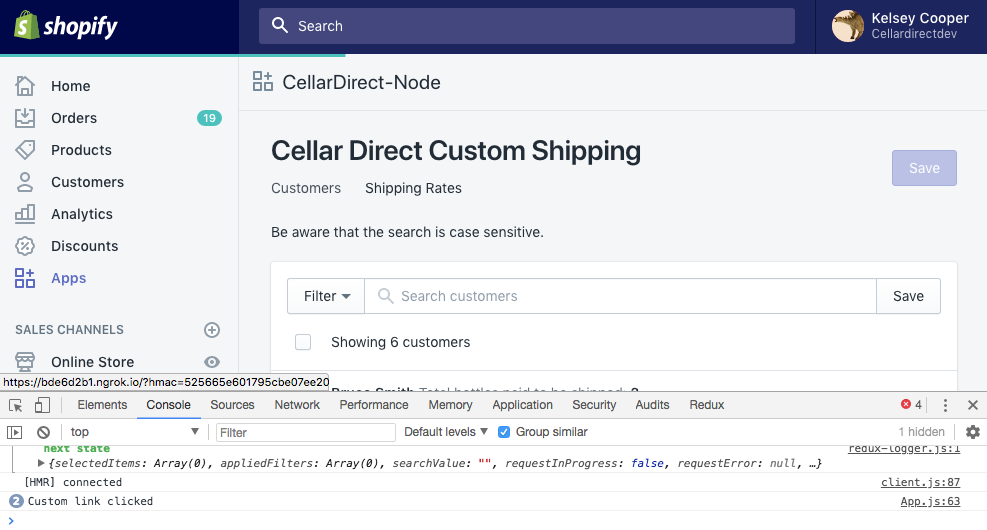Open the Security tab
Viewport: 987px width, 530px height.
click(594, 405)
